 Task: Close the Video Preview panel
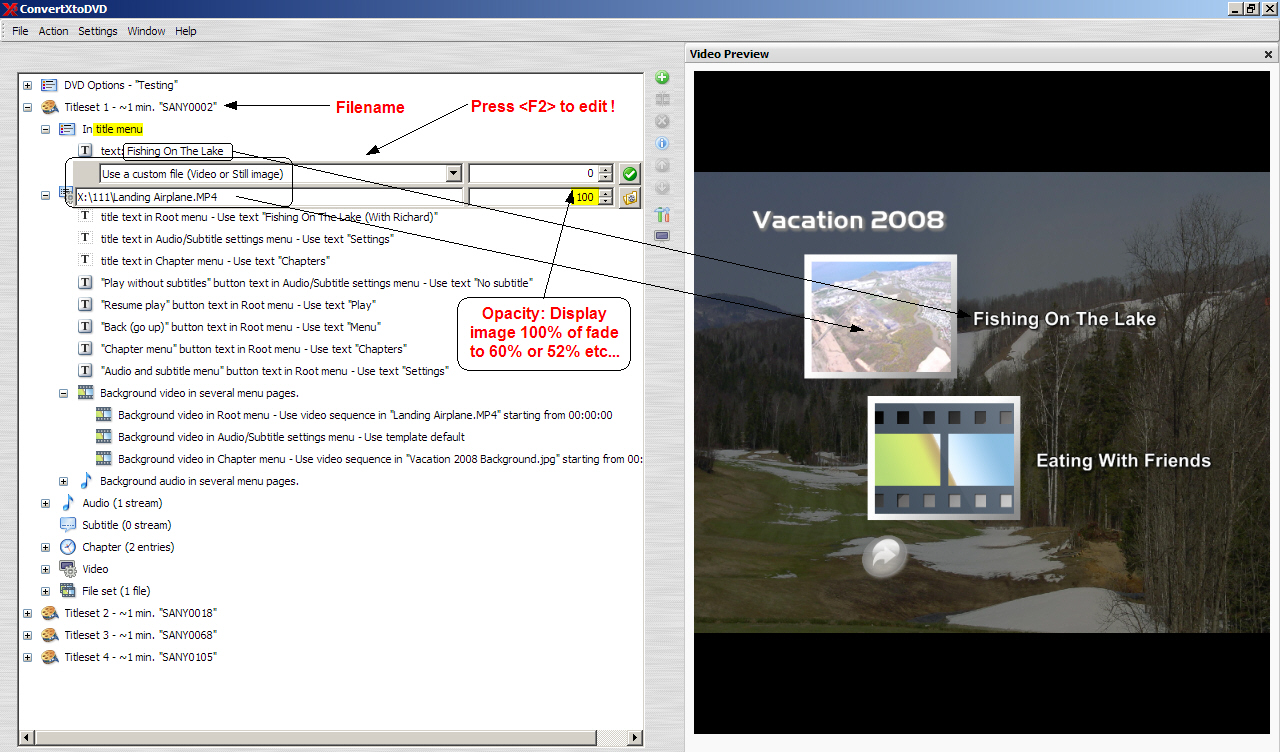click(x=1269, y=55)
